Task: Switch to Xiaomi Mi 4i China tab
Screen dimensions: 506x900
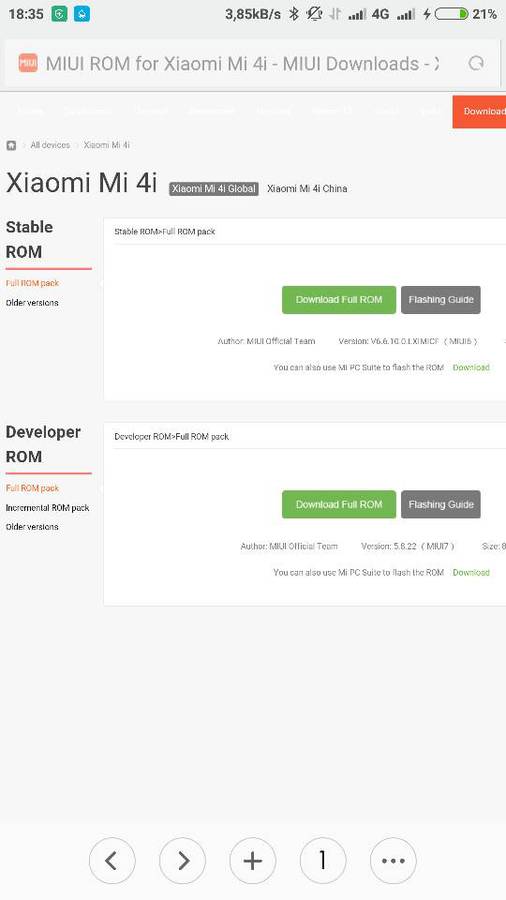Action: tap(307, 188)
